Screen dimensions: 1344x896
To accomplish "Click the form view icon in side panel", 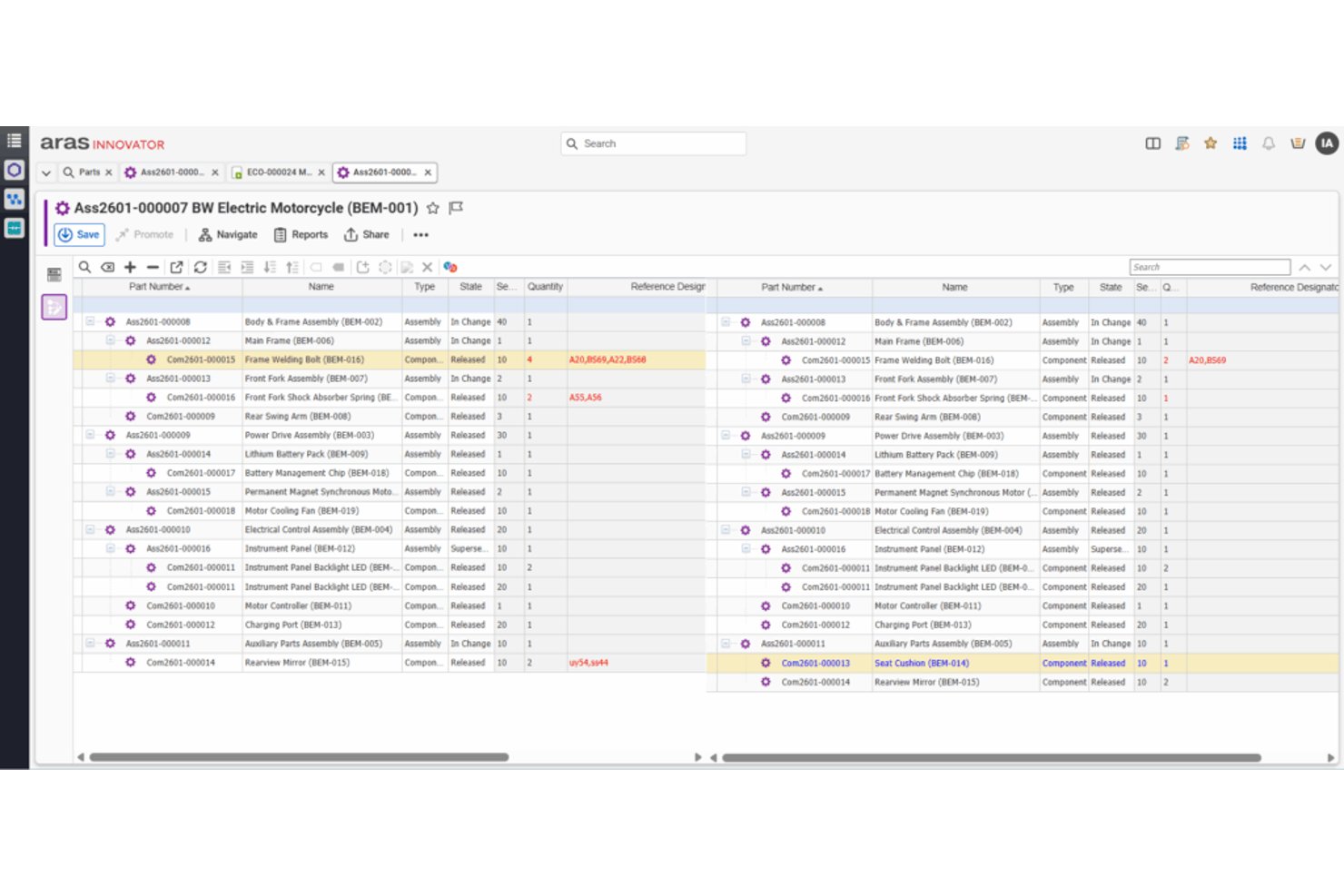I will [54, 274].
